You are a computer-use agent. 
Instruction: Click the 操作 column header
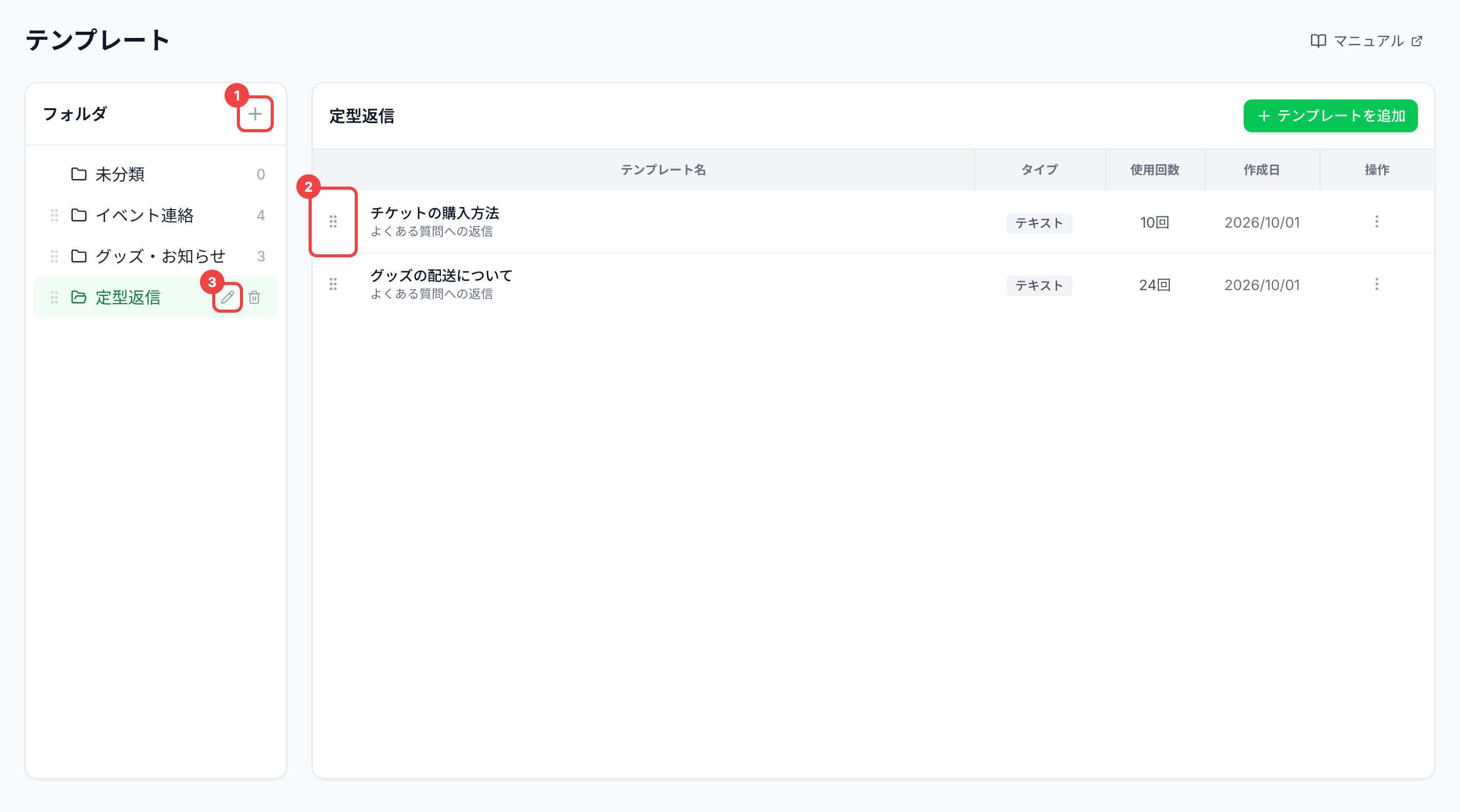(x=1376, y=170)
